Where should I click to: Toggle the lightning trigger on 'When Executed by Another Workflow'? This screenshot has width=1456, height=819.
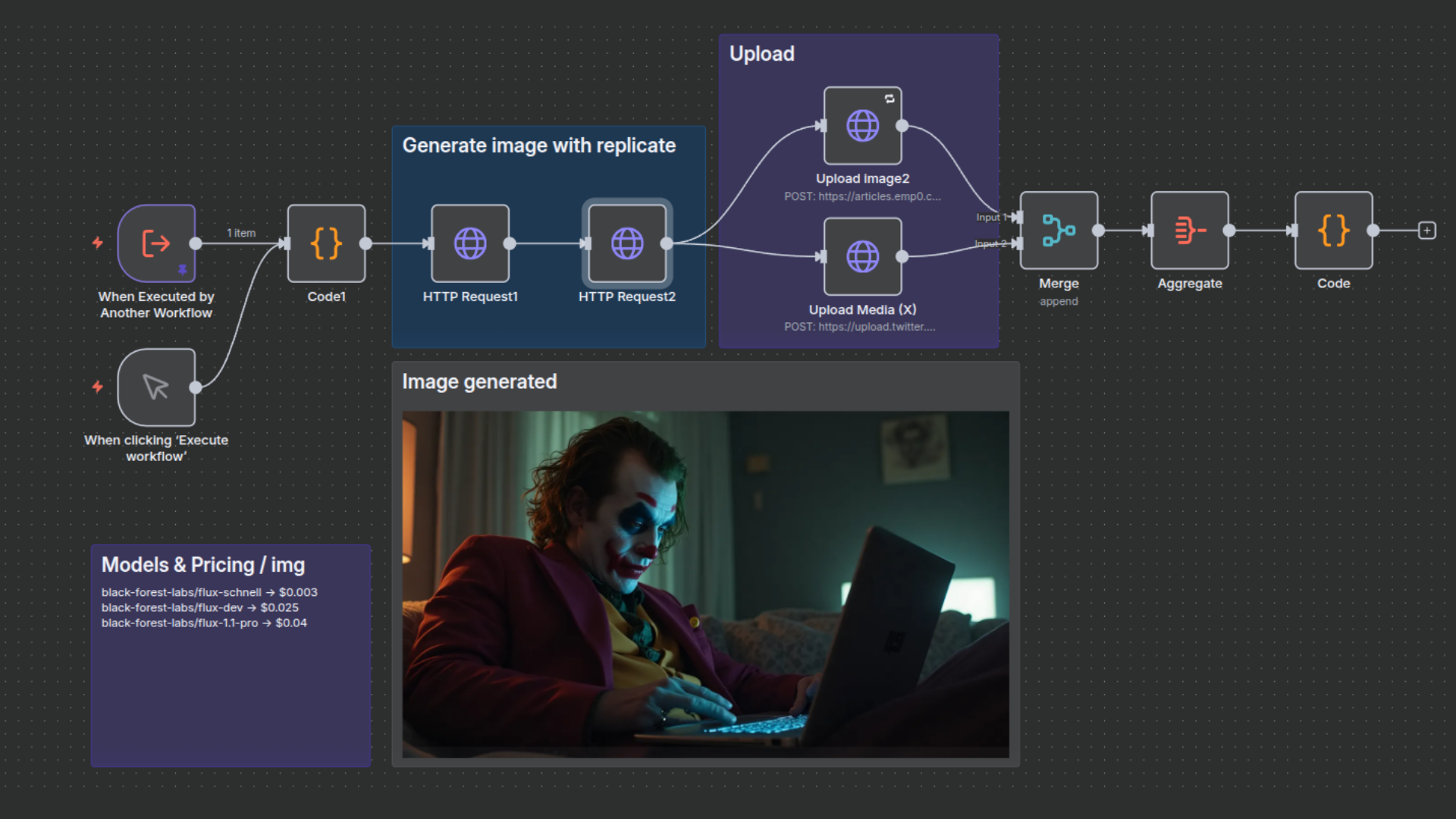97,243
